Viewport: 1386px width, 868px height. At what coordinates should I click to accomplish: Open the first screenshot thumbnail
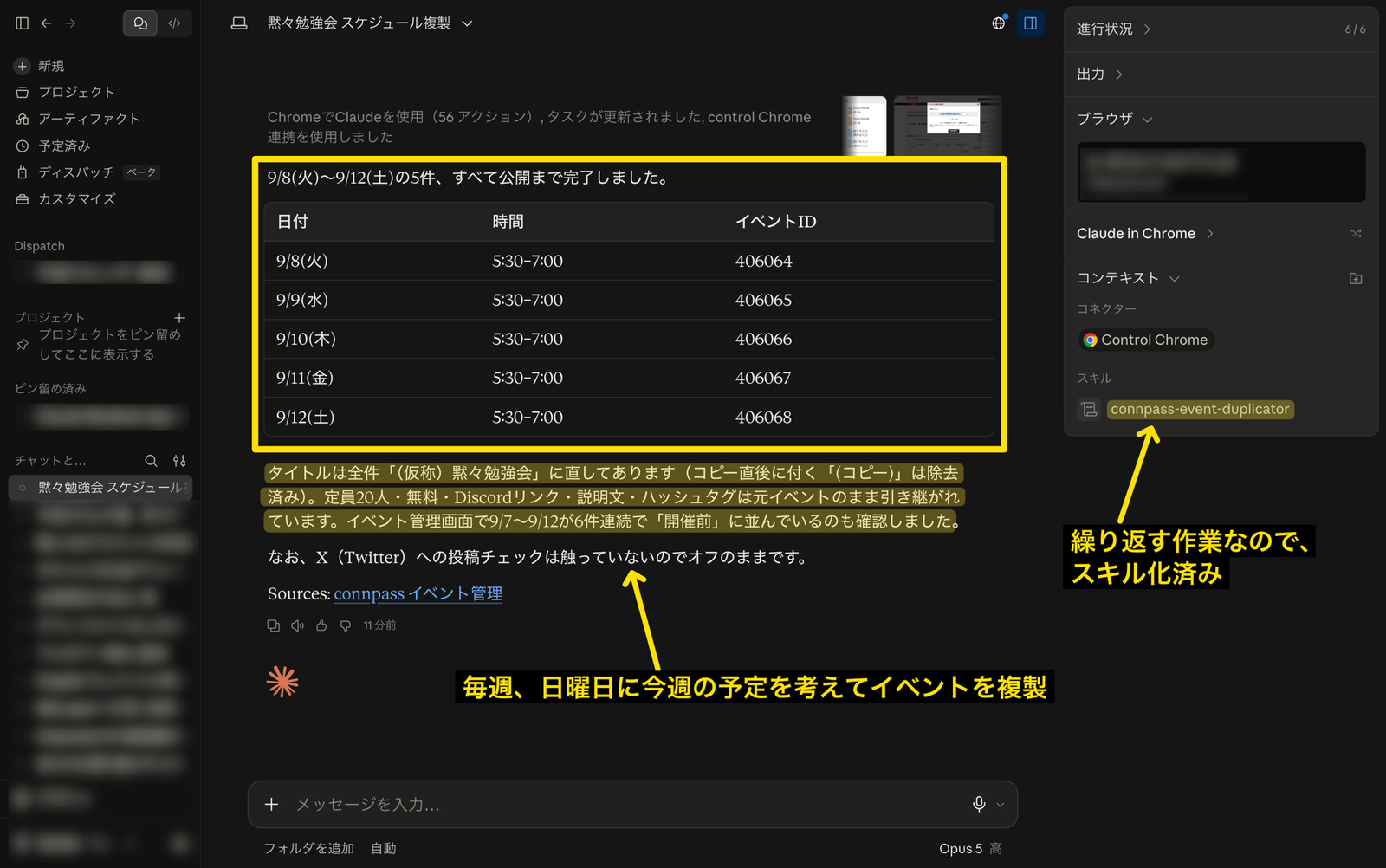point(864,126)
